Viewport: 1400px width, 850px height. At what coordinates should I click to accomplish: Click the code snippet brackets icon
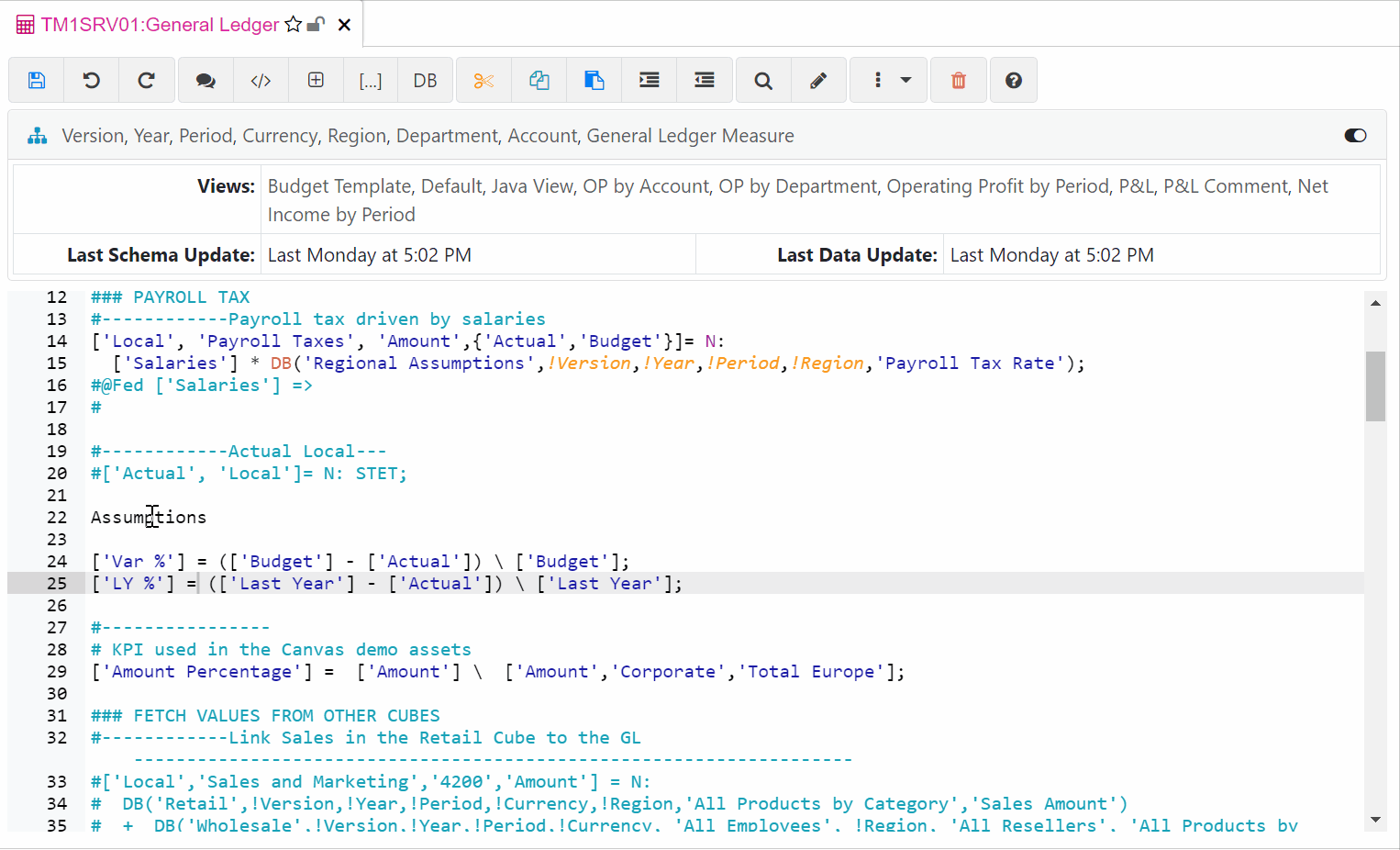click(x=261, y=81)
